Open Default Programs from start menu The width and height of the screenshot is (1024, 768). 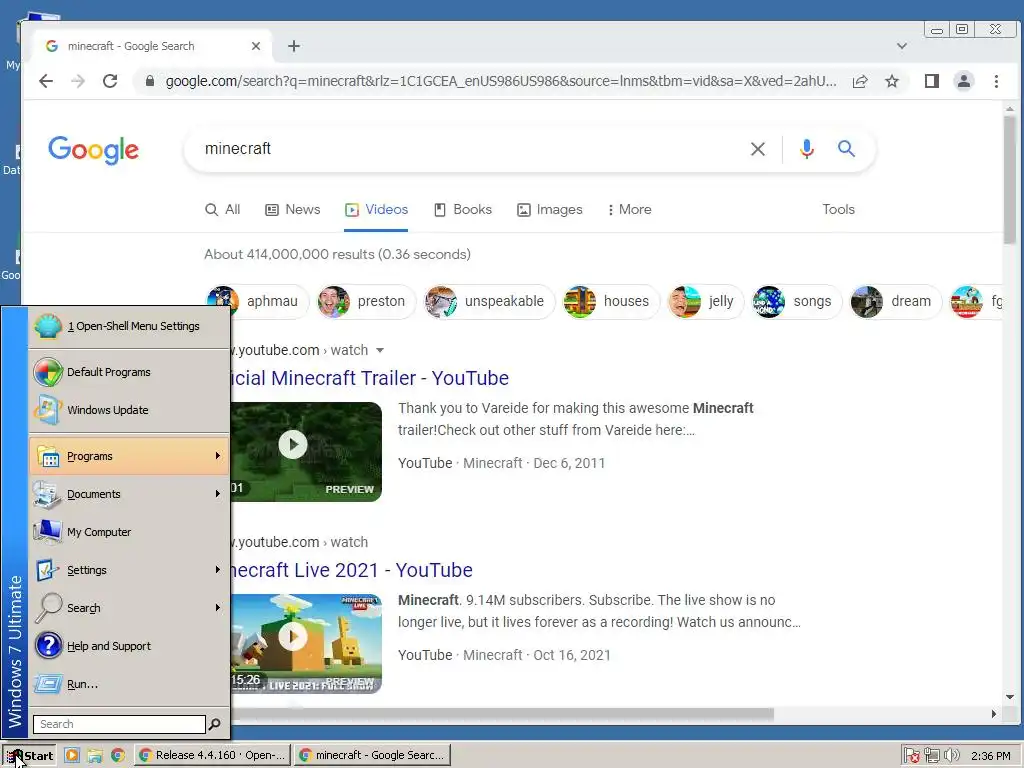129,372
